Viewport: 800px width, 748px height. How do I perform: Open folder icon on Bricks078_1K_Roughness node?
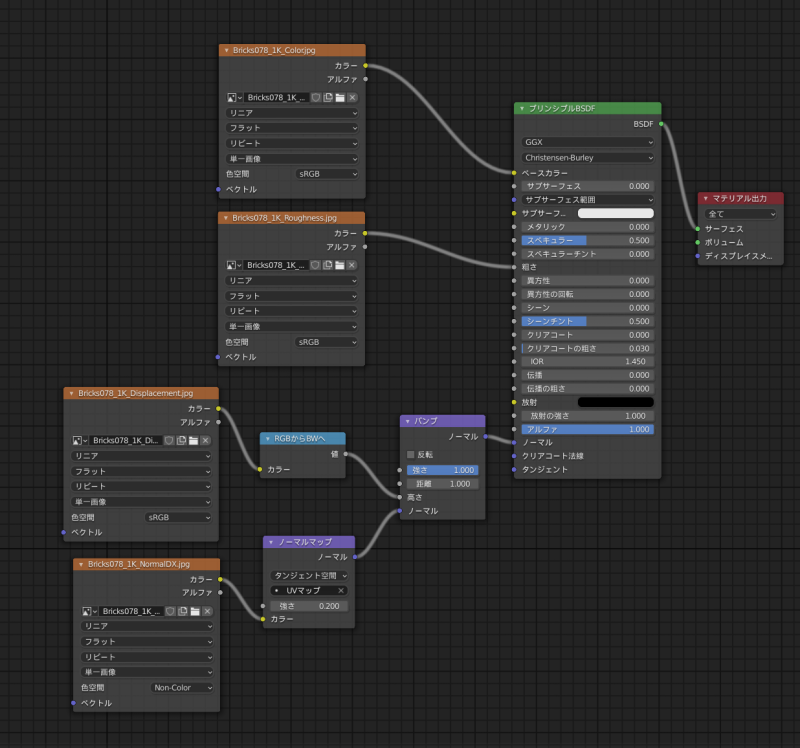pyautogui.click(x=341, y=265)
